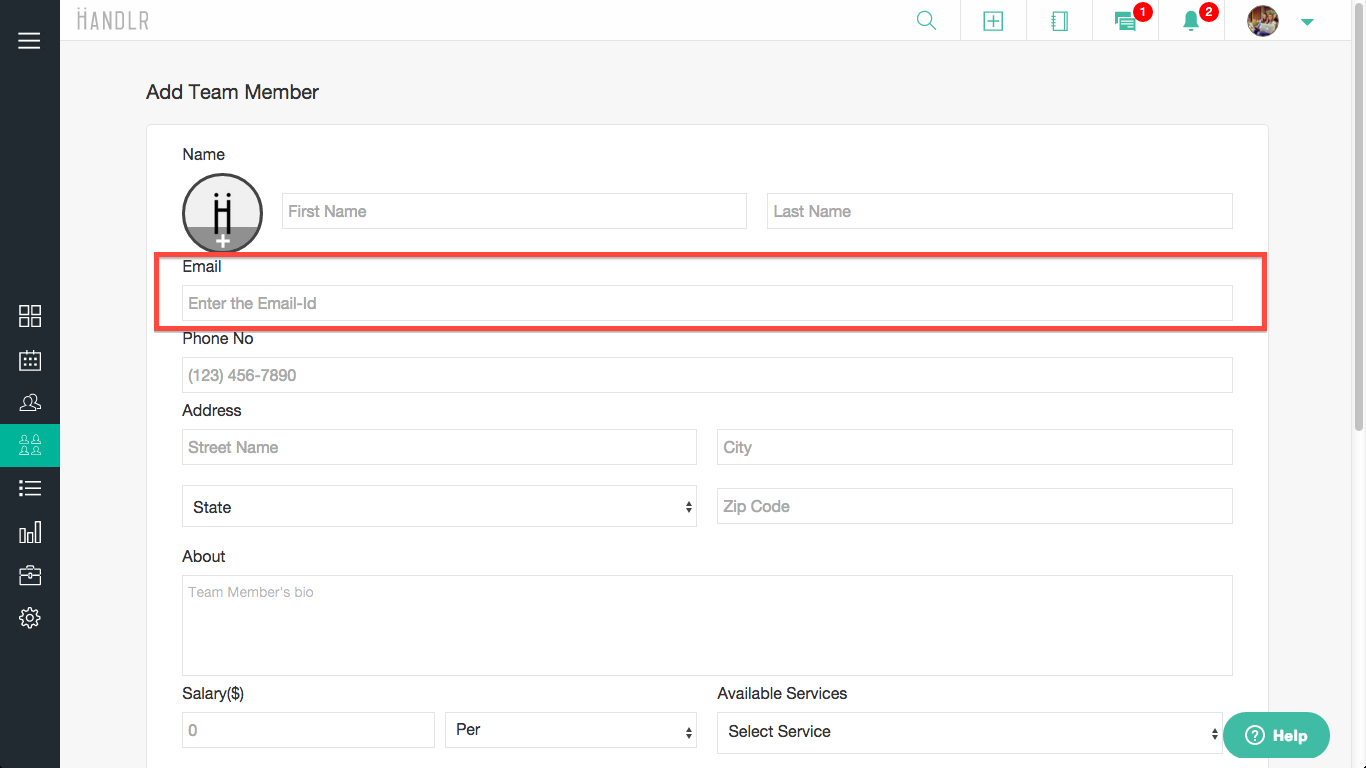
Task: Open the bar chart reports icon
Action: pyautogui.click(x=30, y=532)
